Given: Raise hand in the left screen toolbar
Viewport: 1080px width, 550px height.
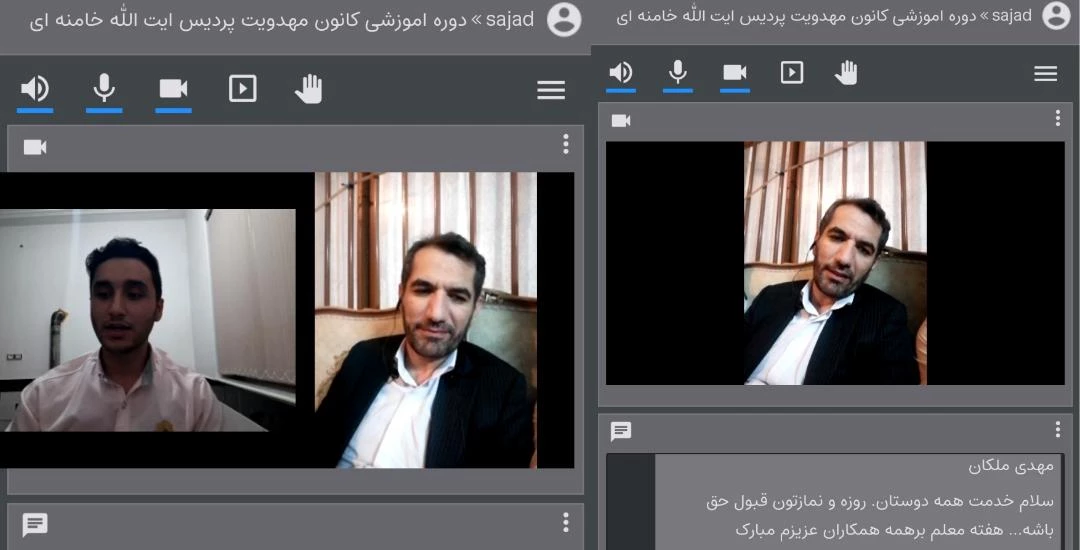Looking at the screenshot, I should coord(309,90).
